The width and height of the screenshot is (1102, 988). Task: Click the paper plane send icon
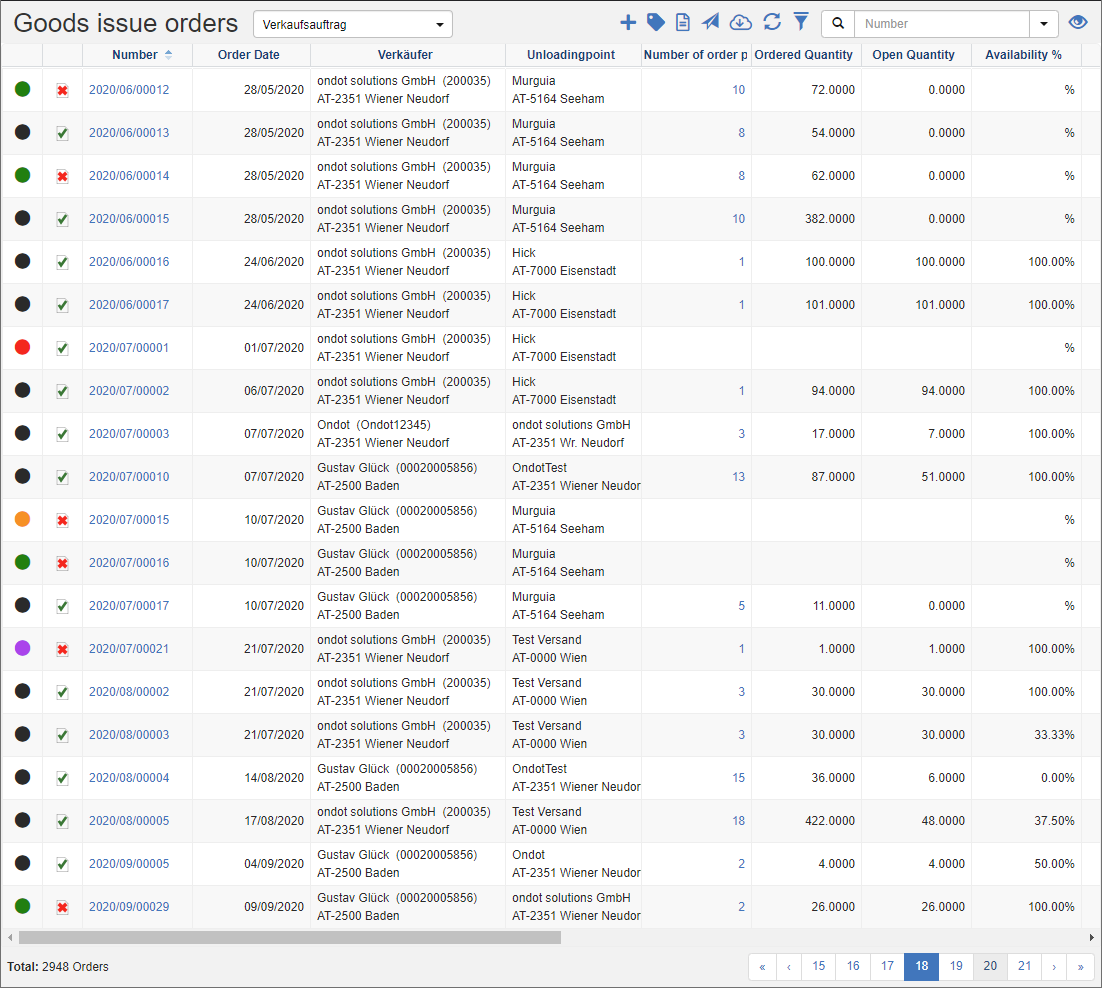(x=711, y=22)
